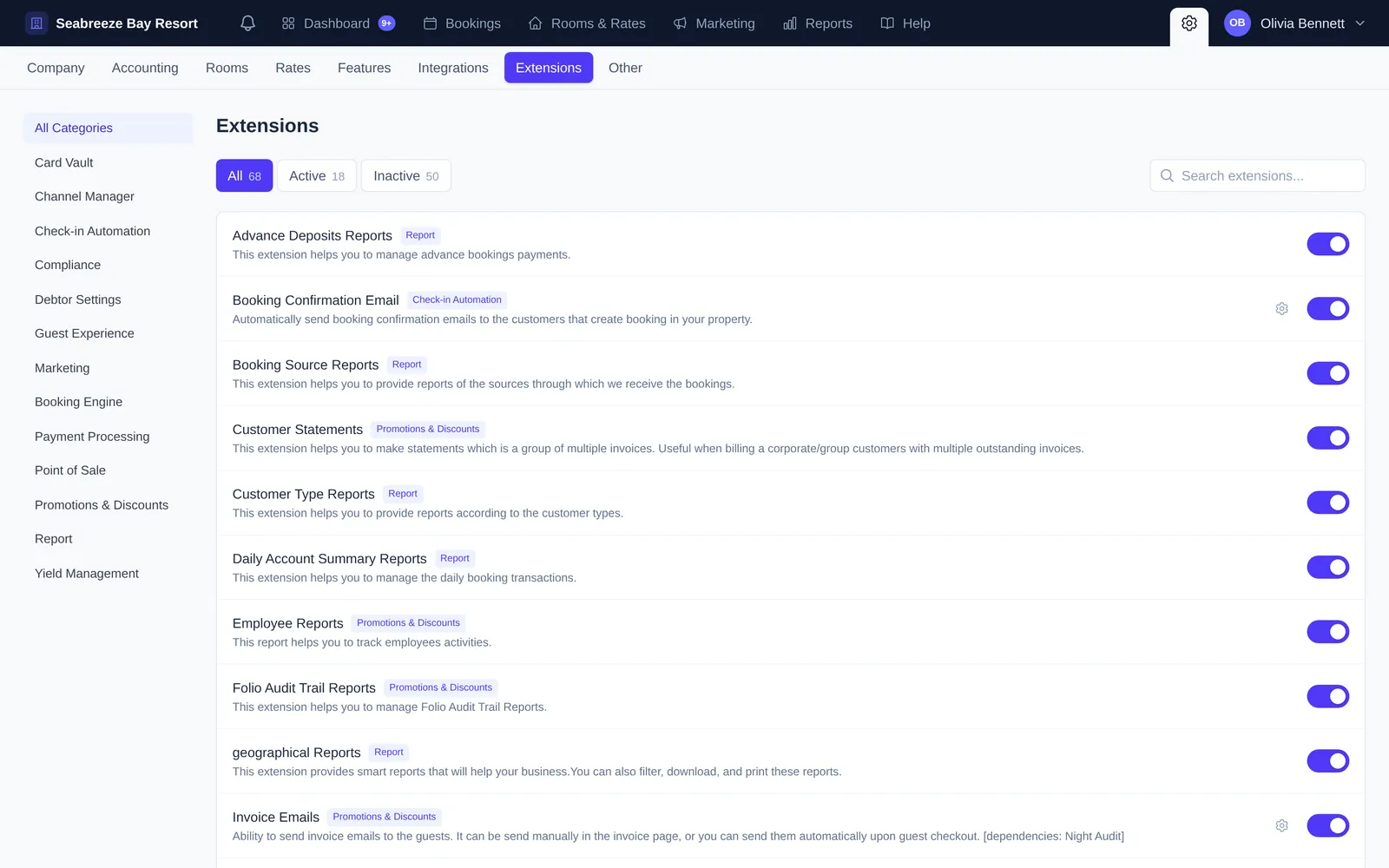Click the Reports bar chart icon

(790, 23)
